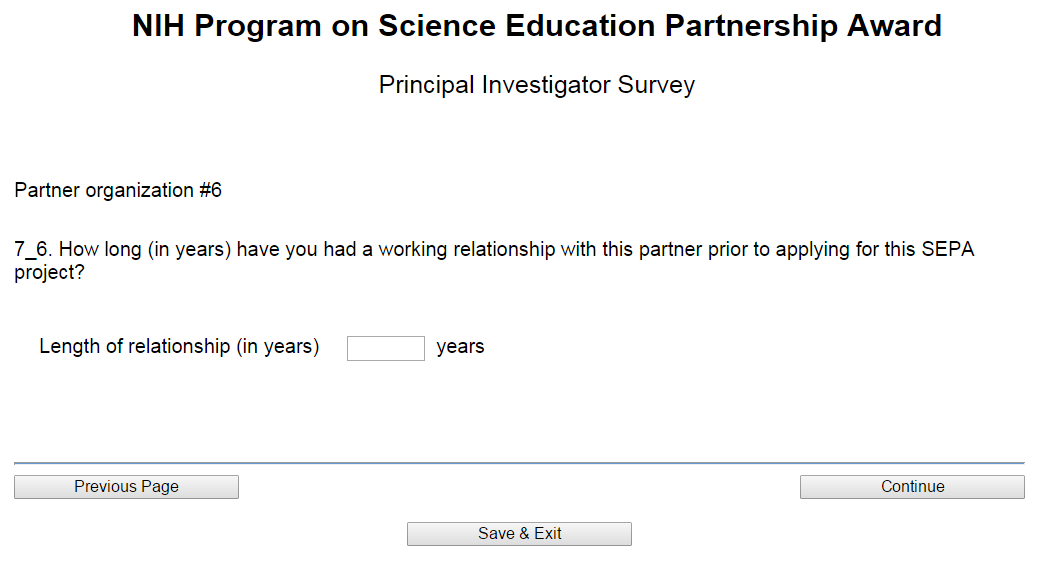
Task: Click the word "project?" ending the question
Action: (x=49, y=272)
